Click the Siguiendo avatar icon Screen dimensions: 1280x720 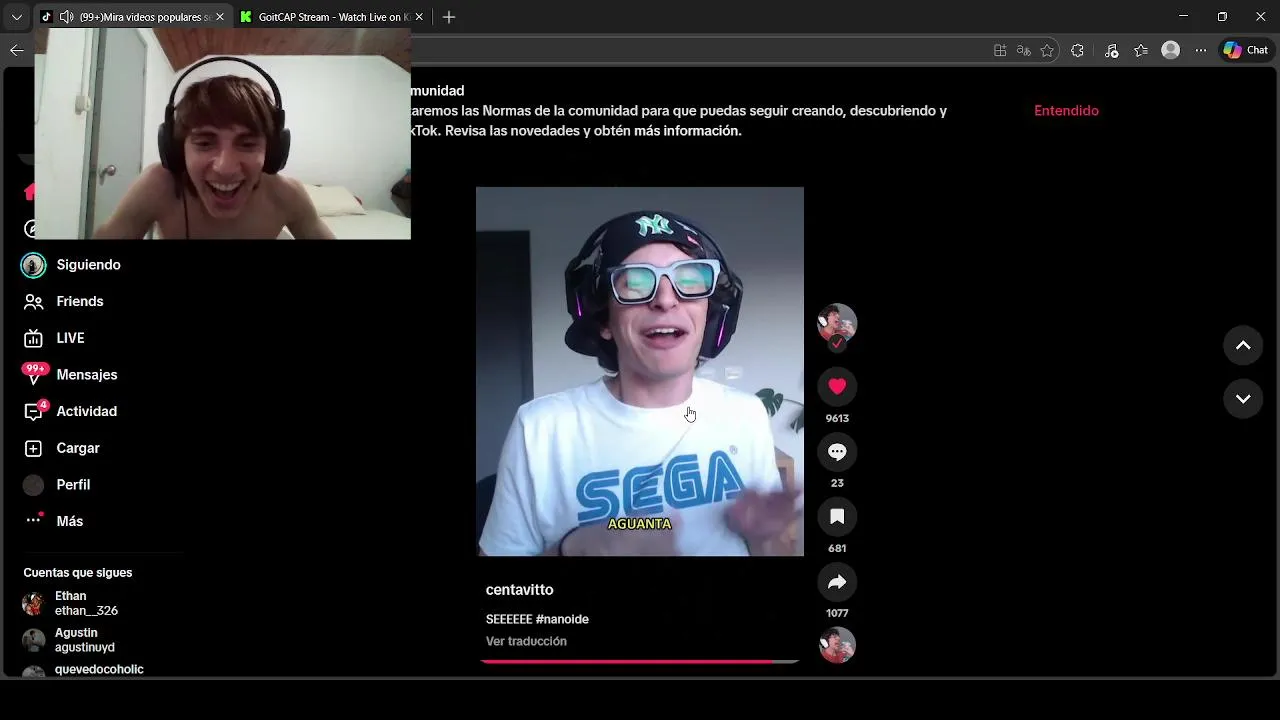(x=33, y=265)
